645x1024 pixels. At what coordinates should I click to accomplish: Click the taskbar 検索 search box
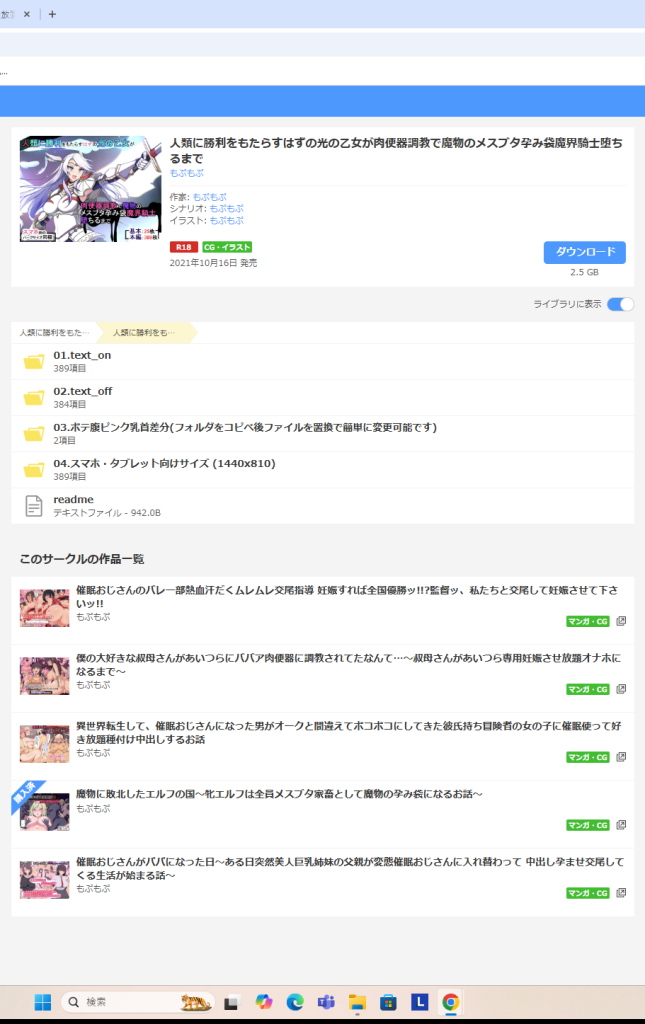138,1002
